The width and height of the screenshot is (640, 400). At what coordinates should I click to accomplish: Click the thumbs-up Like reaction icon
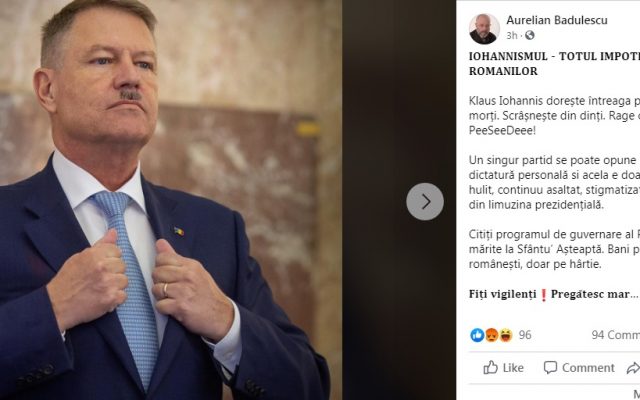pyautogui.click(x=477, y=335)
